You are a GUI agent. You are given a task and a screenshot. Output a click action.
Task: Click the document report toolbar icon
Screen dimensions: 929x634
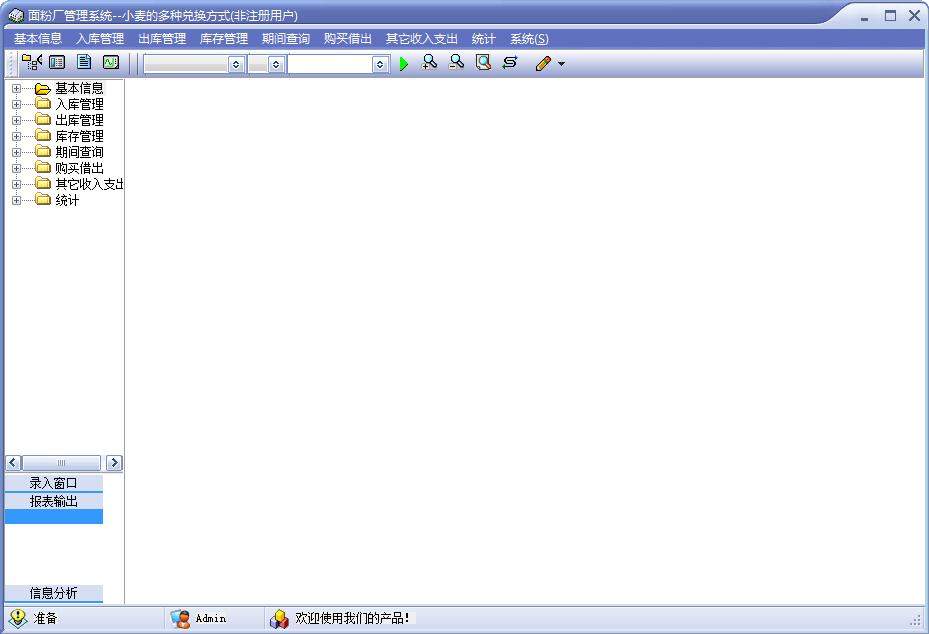tap(84, 63)
